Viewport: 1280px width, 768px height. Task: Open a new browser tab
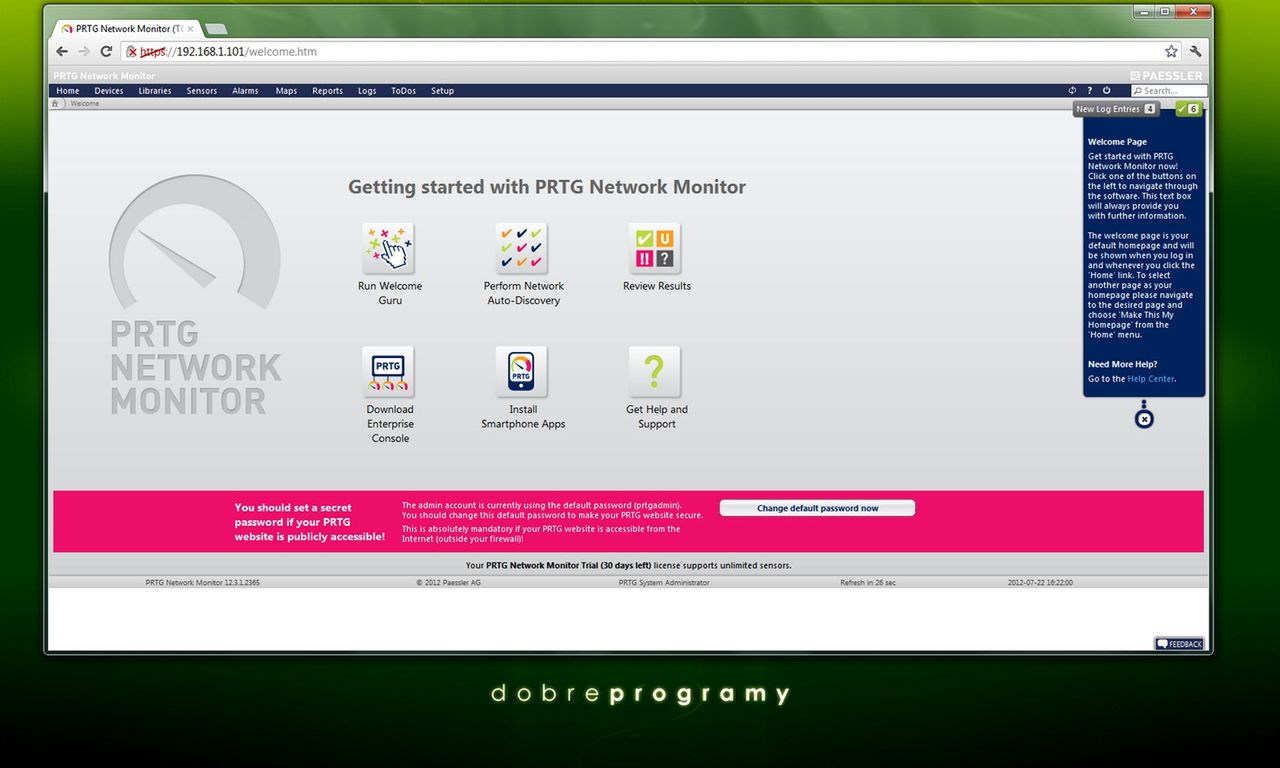click(215, 29)
